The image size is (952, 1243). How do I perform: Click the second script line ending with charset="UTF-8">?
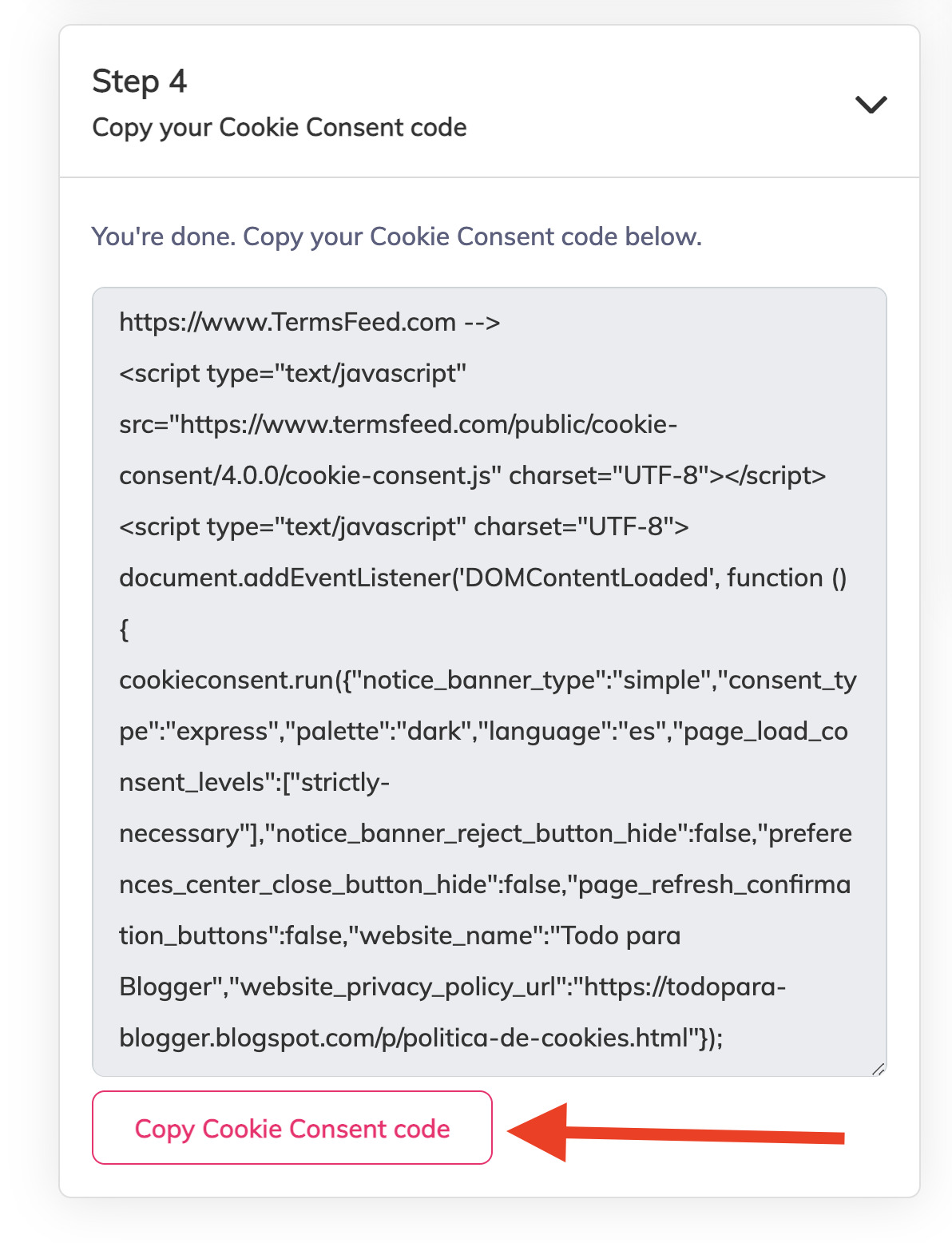(x=403, y=526)
